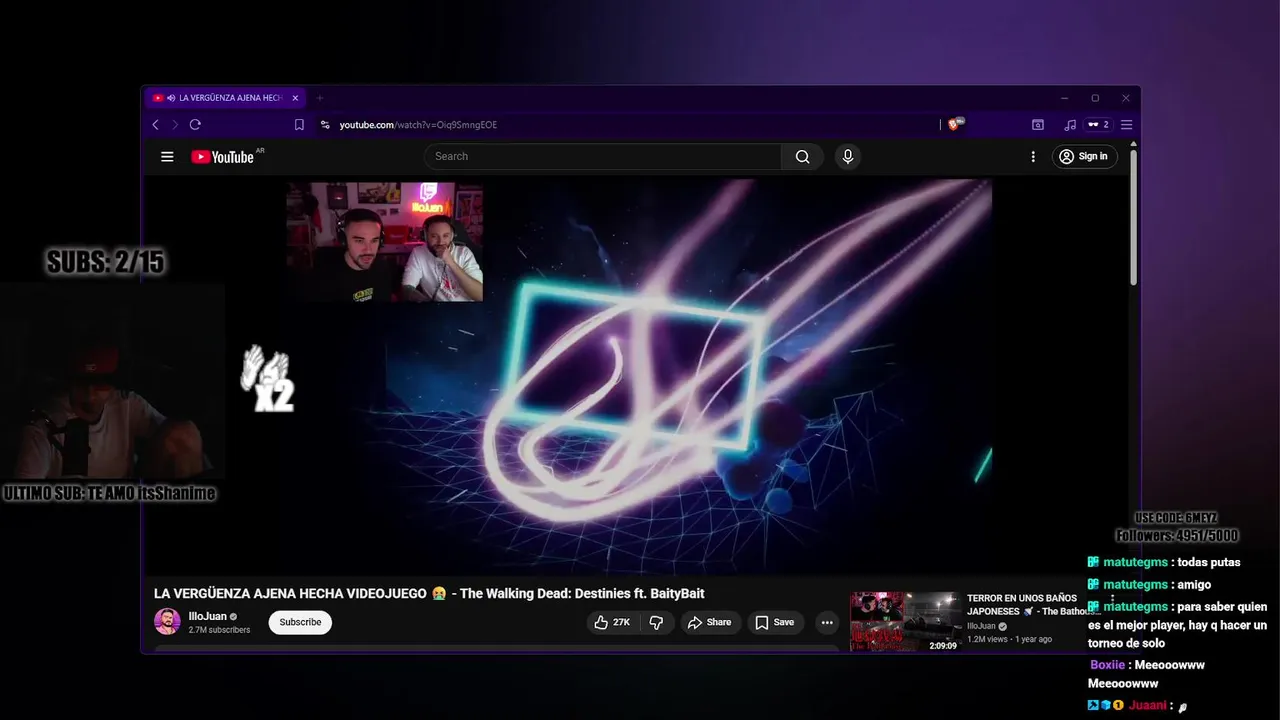
Task: Close the LA VERGÜENZA AJENA tab
Action: (x=295, y=98)
